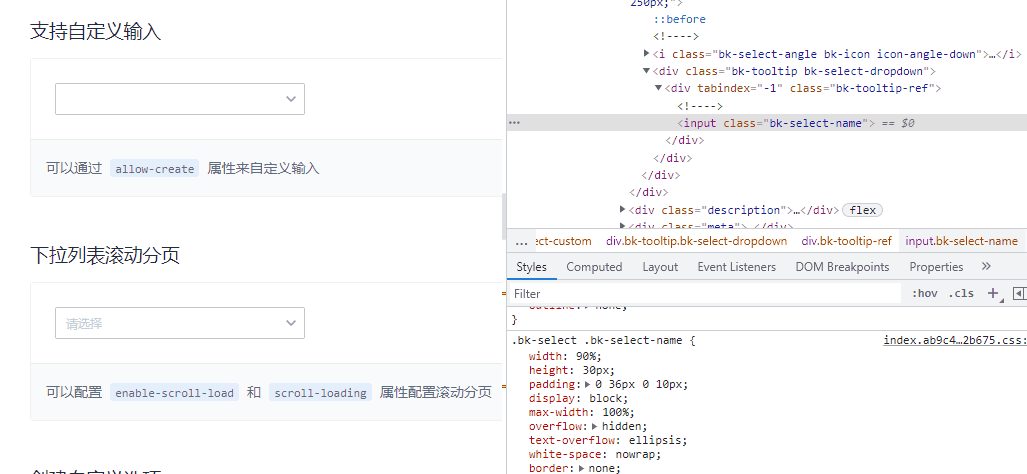Select div.bk-tooltip.bk-select-dropdown breadcrumb

696,241
